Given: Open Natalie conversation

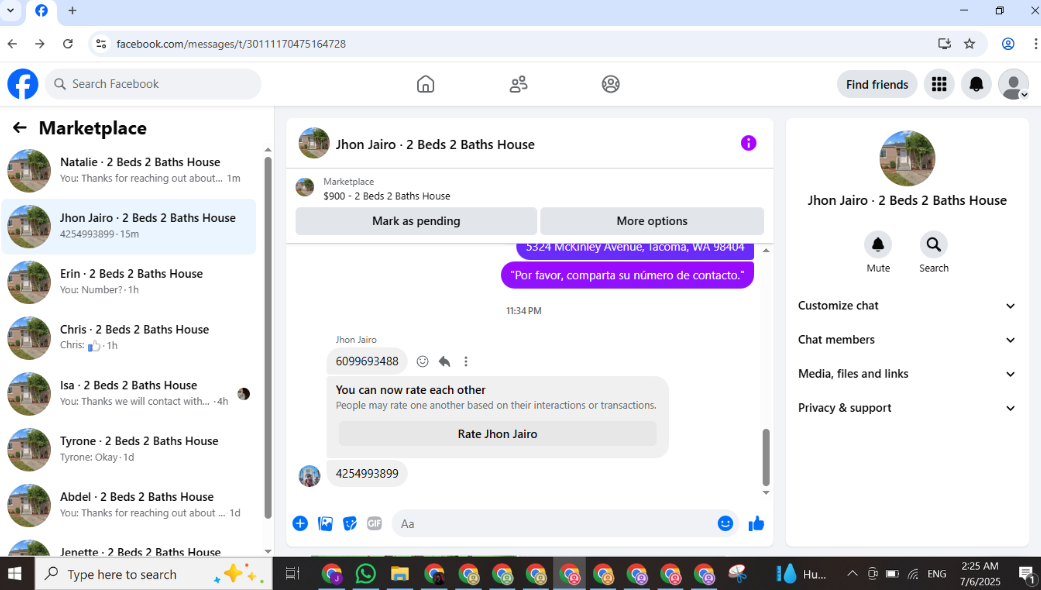Looking at the screenshot, I should [x=129, y=171].
